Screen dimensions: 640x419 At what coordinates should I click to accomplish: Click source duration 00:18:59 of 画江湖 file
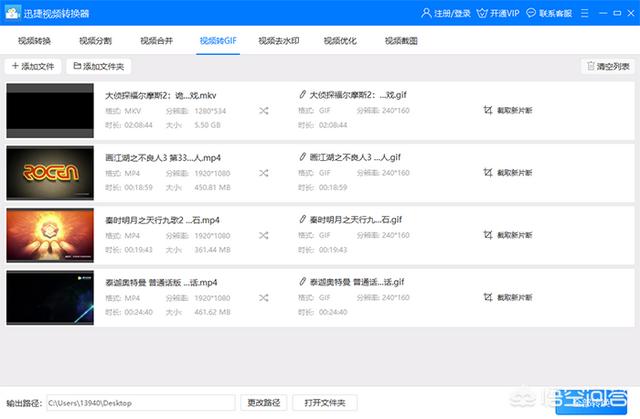tap(138, 187)
